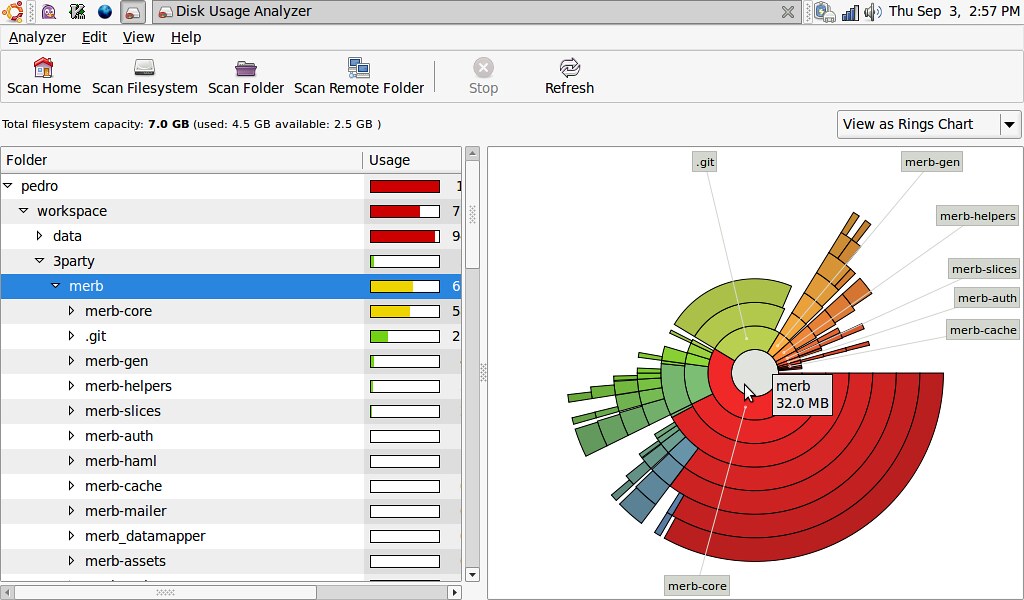Screen dimensions: 1024x600
Task: Click the Scan Folder icon
Action: coord(246,68)
